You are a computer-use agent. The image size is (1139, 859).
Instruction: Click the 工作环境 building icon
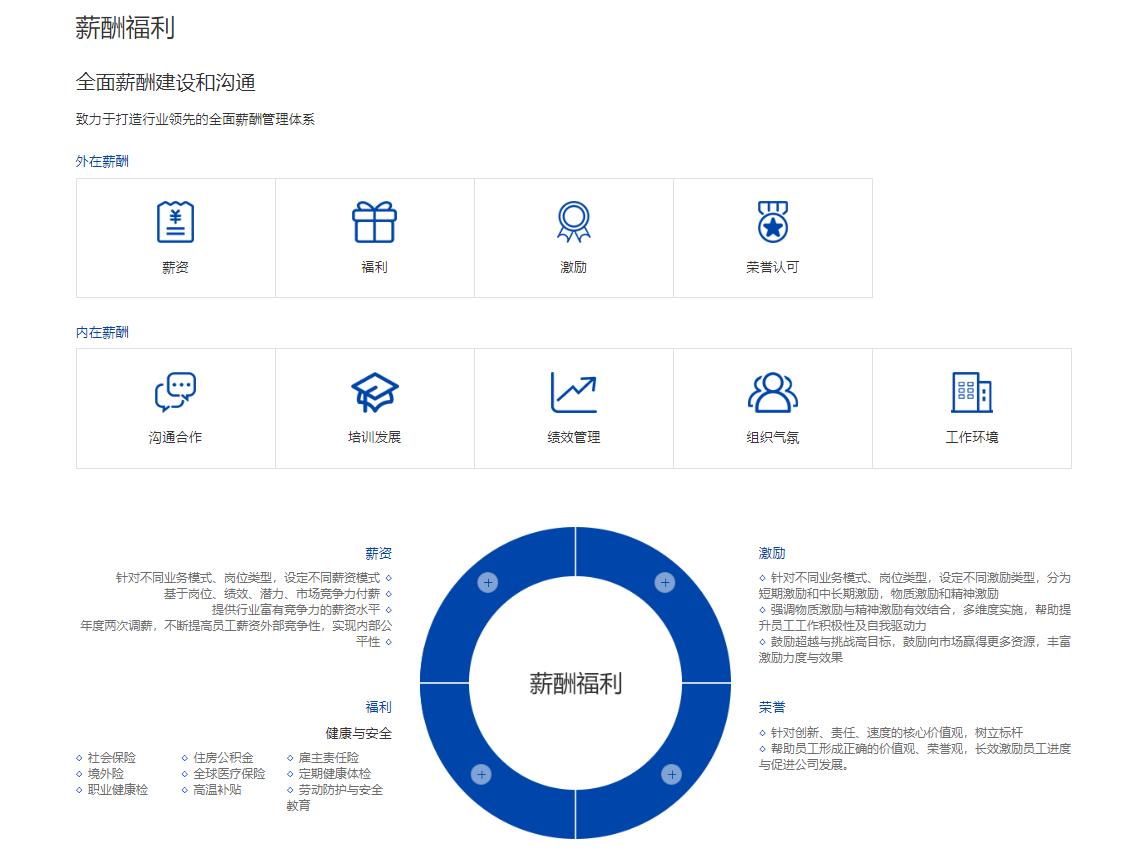971,392
